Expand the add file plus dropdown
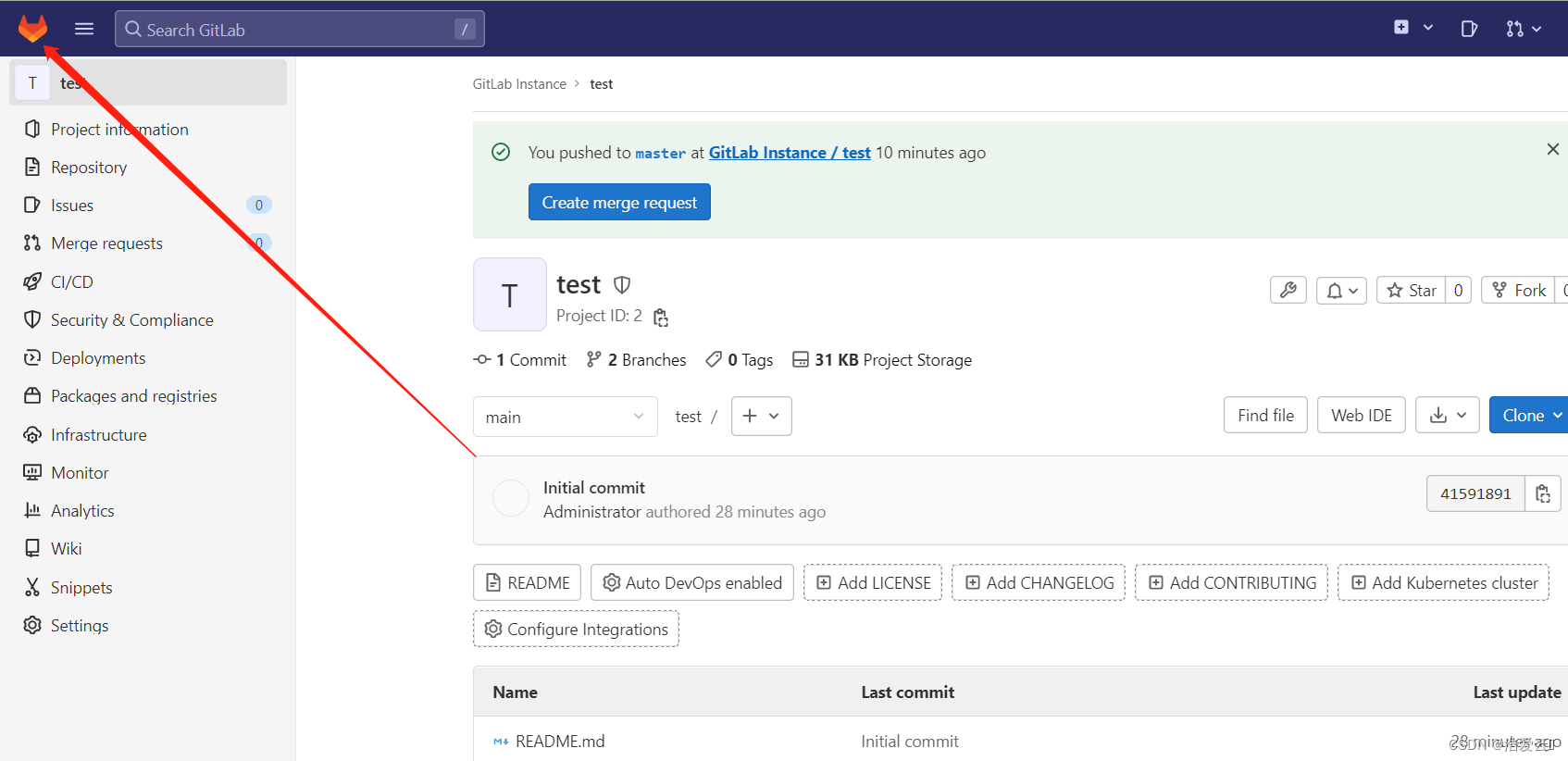The height and width of the screenshot is (761, 1568). point(762,416)
